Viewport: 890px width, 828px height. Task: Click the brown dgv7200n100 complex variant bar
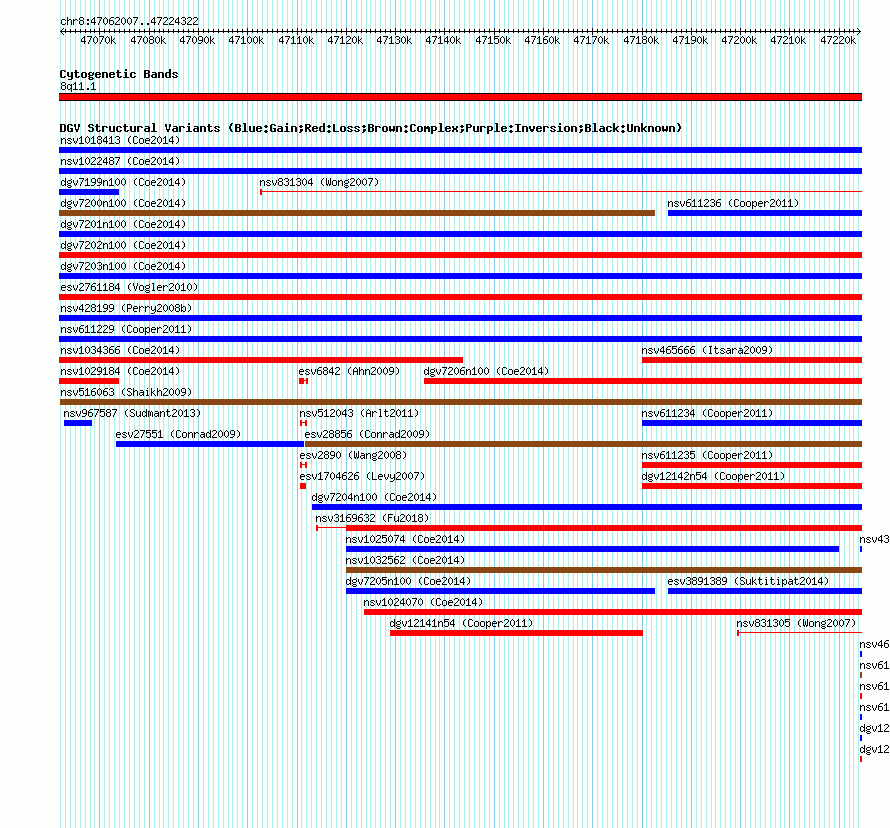pos(357,213)
